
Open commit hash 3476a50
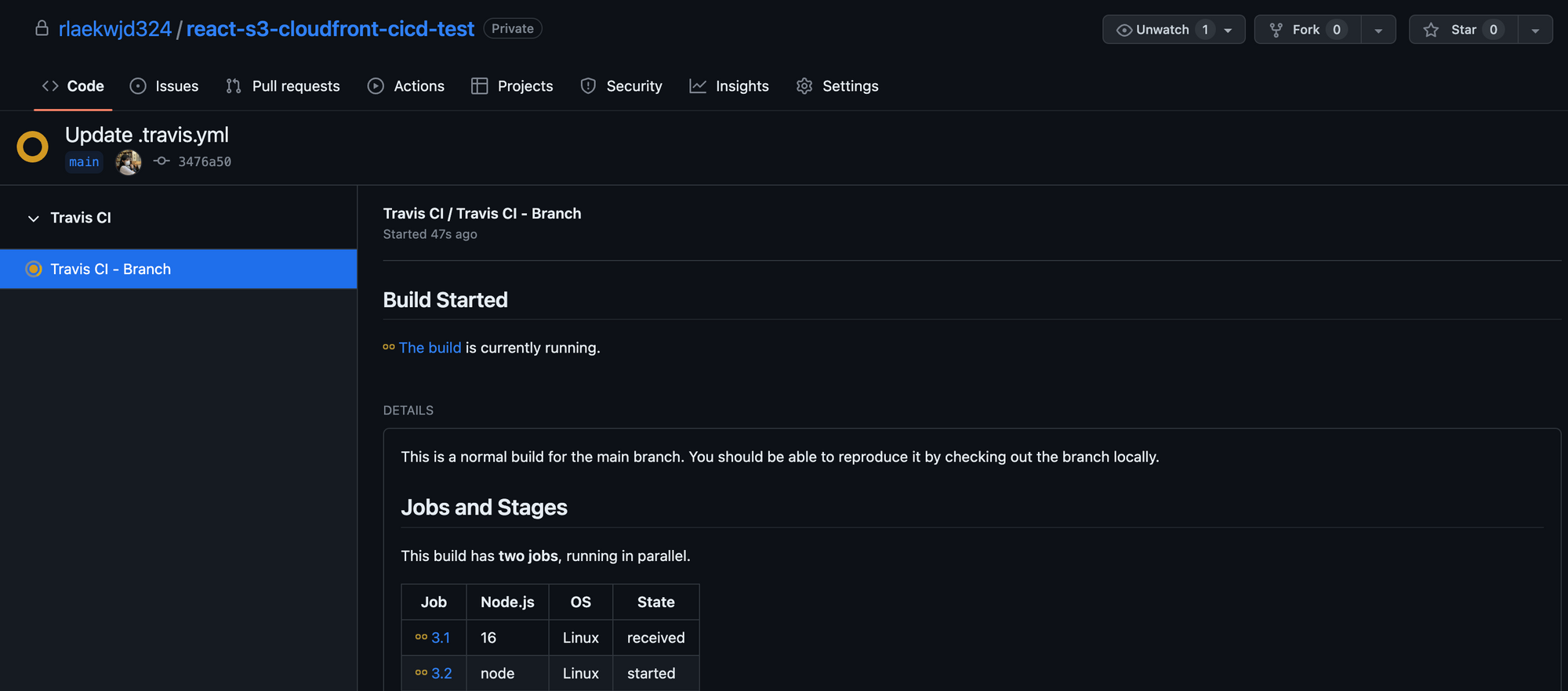point(205,161)
